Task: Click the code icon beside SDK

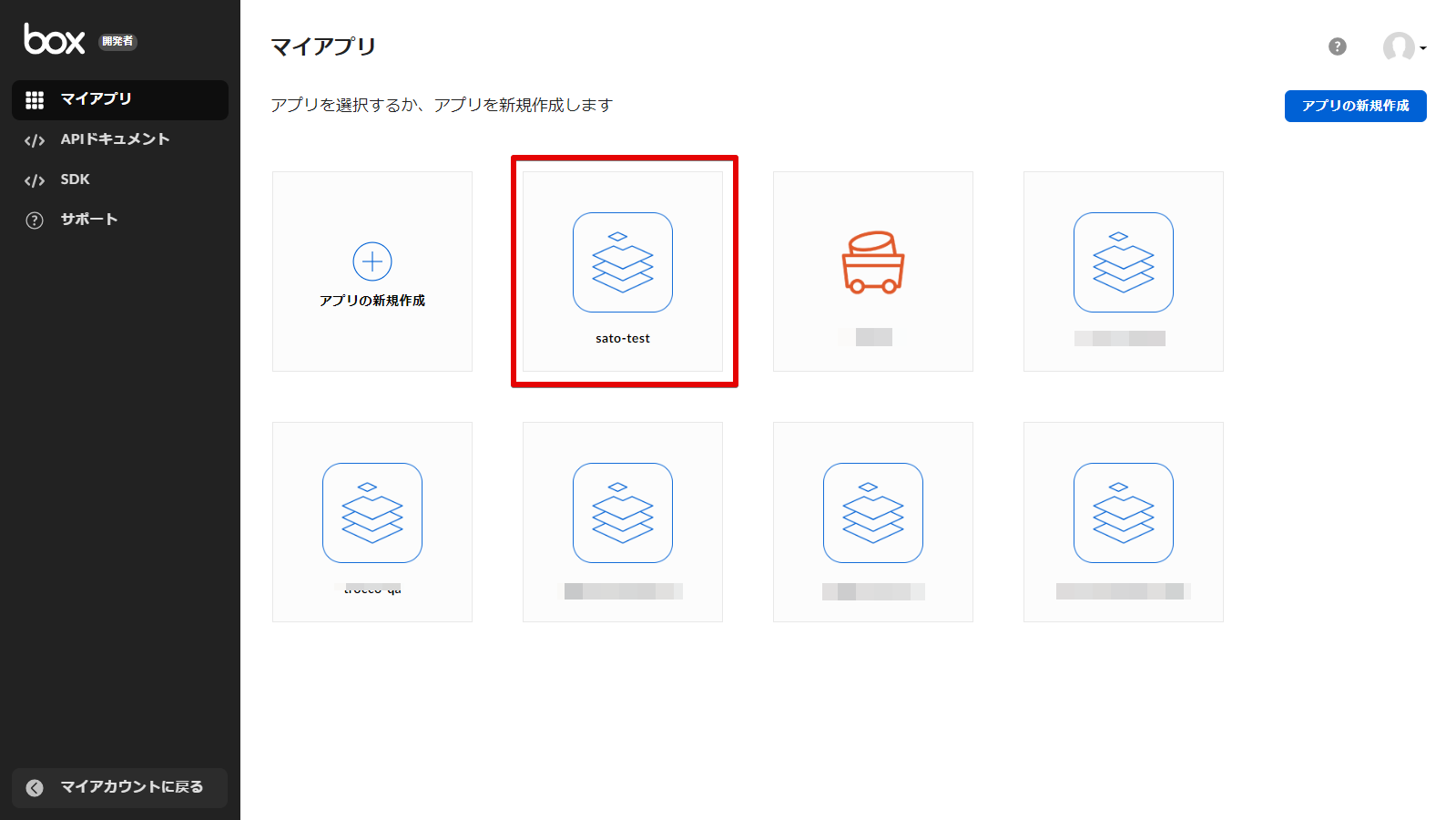Action: pyautogui.click(x=35, y=180)
